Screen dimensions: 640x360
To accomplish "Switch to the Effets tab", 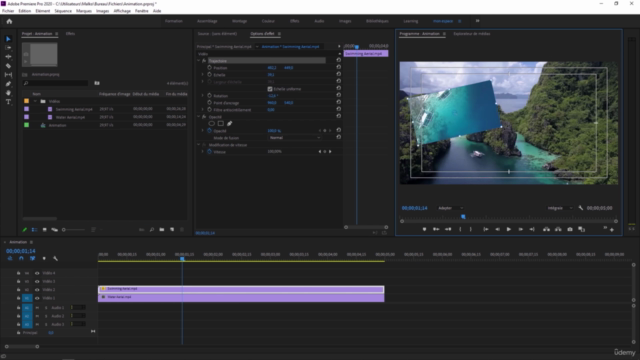I will (70, 34).
